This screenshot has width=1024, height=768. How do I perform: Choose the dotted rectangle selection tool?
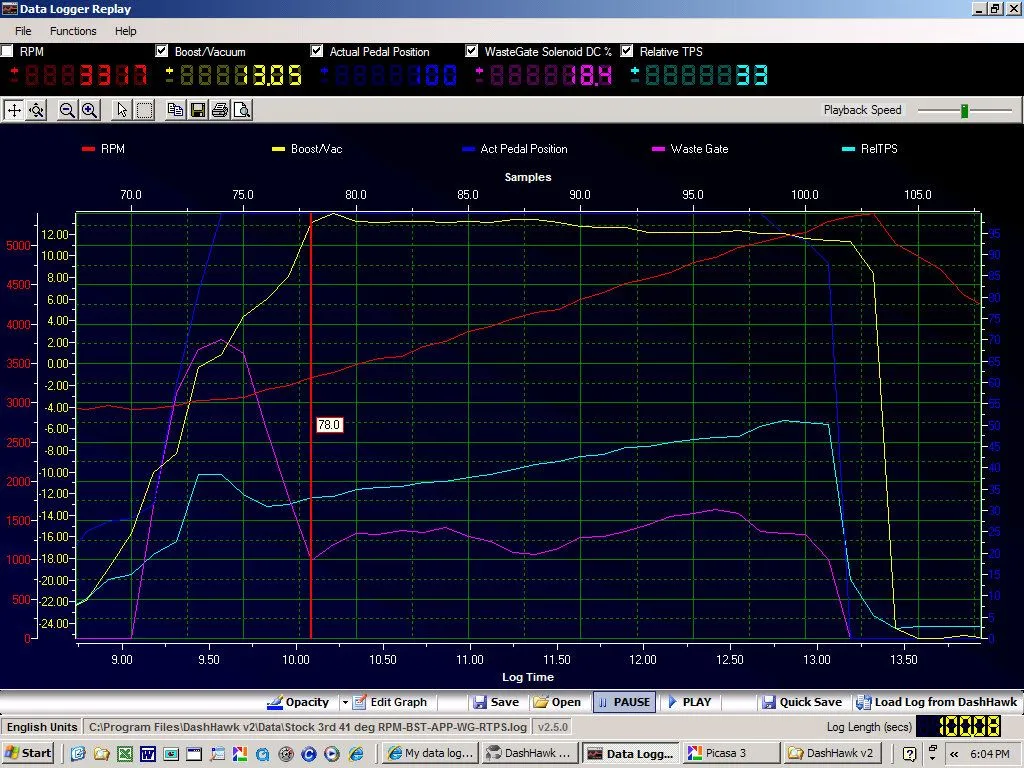pyautogui.click(x=144, y=111)
